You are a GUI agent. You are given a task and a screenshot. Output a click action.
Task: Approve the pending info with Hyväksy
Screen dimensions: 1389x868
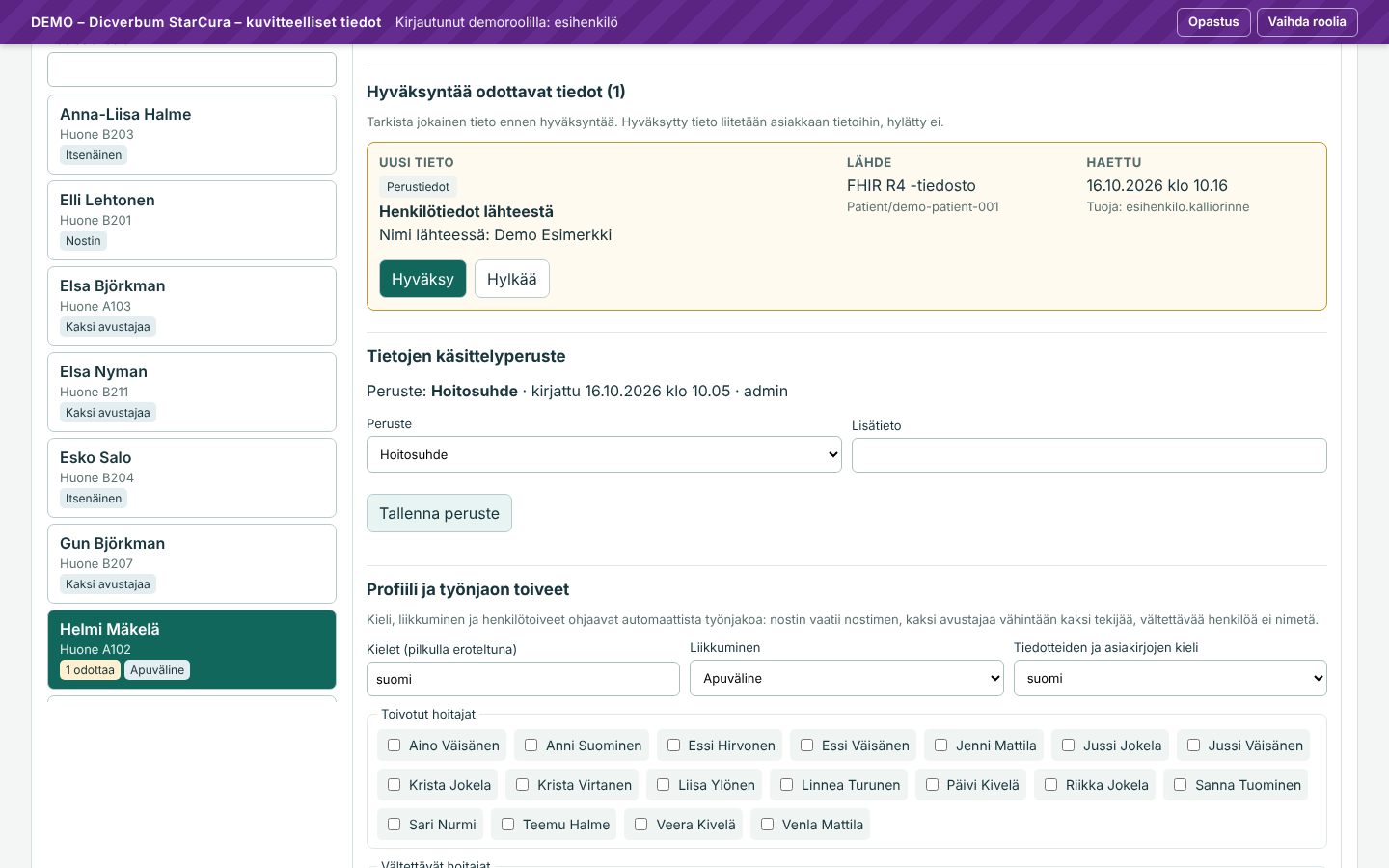(422, 279)
